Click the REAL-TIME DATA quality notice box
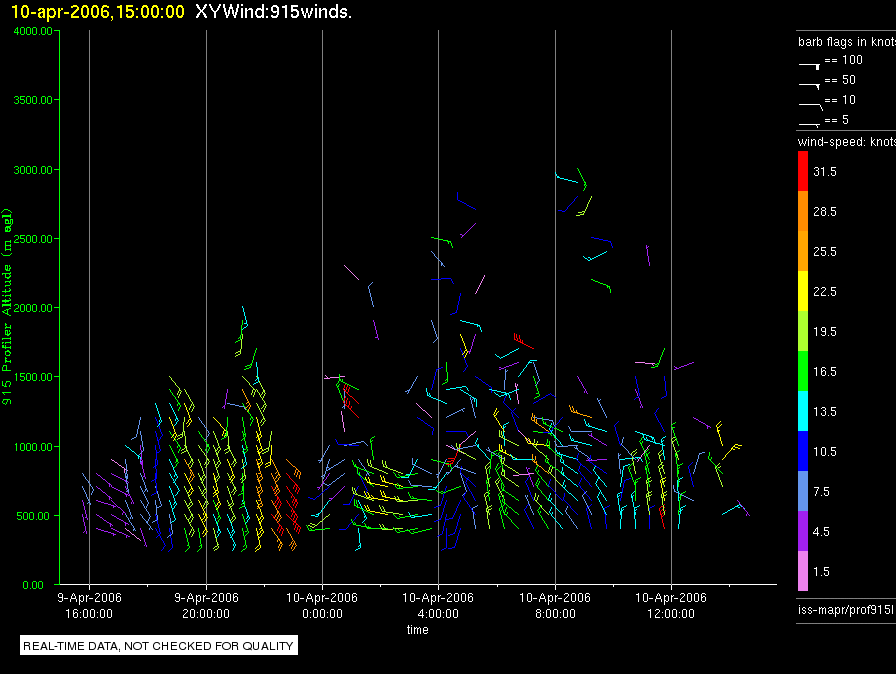The width and height of the screenshot is (896, 674). (159, 645)
